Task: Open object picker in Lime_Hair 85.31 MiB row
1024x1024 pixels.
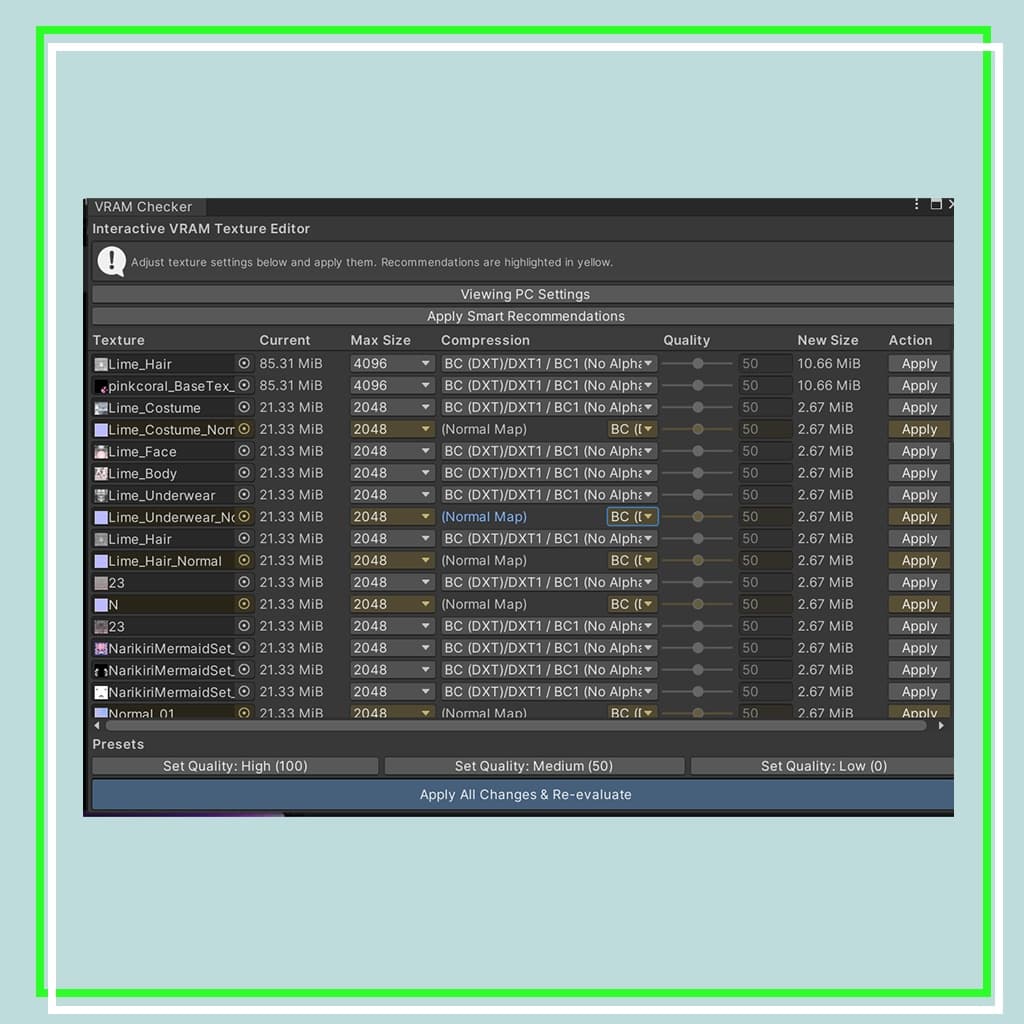Action: pos(244,363)
